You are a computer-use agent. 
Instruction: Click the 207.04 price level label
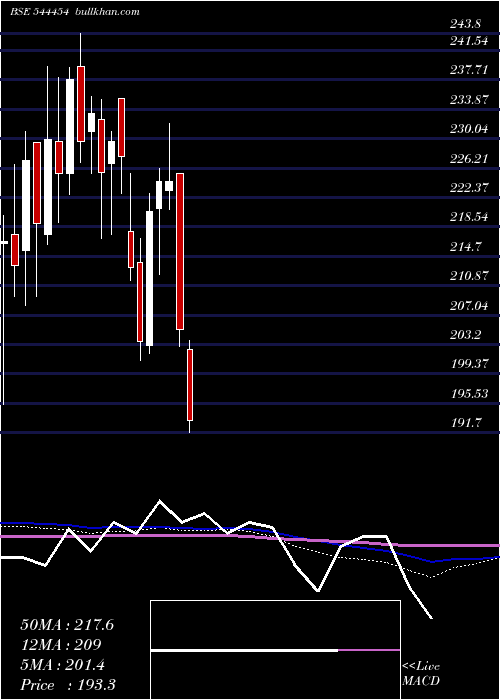[469, 306]
